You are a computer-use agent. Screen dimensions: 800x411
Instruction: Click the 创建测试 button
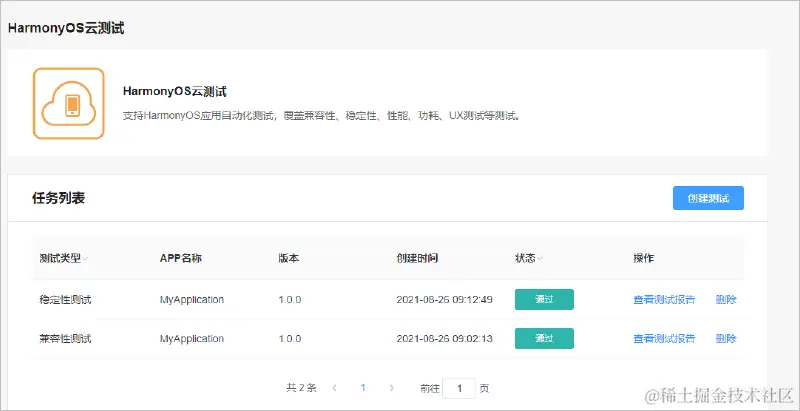coord(708,198)
